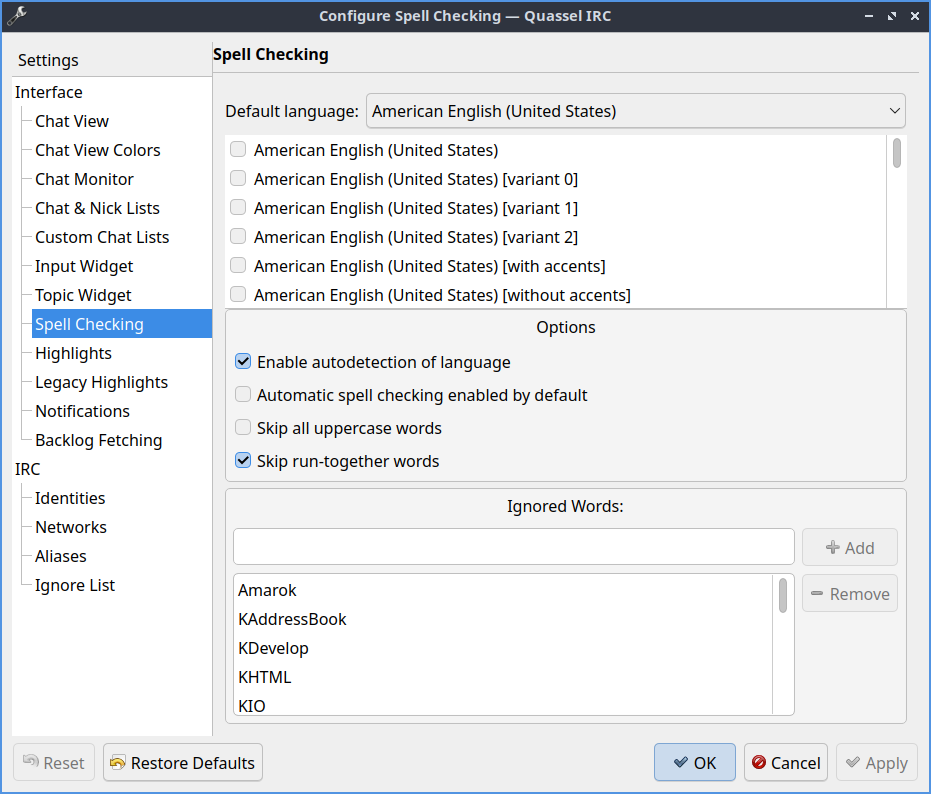Enable autodetection of language checkbox
The height and width of the screenshot is (794, 931).
point(243,362)
